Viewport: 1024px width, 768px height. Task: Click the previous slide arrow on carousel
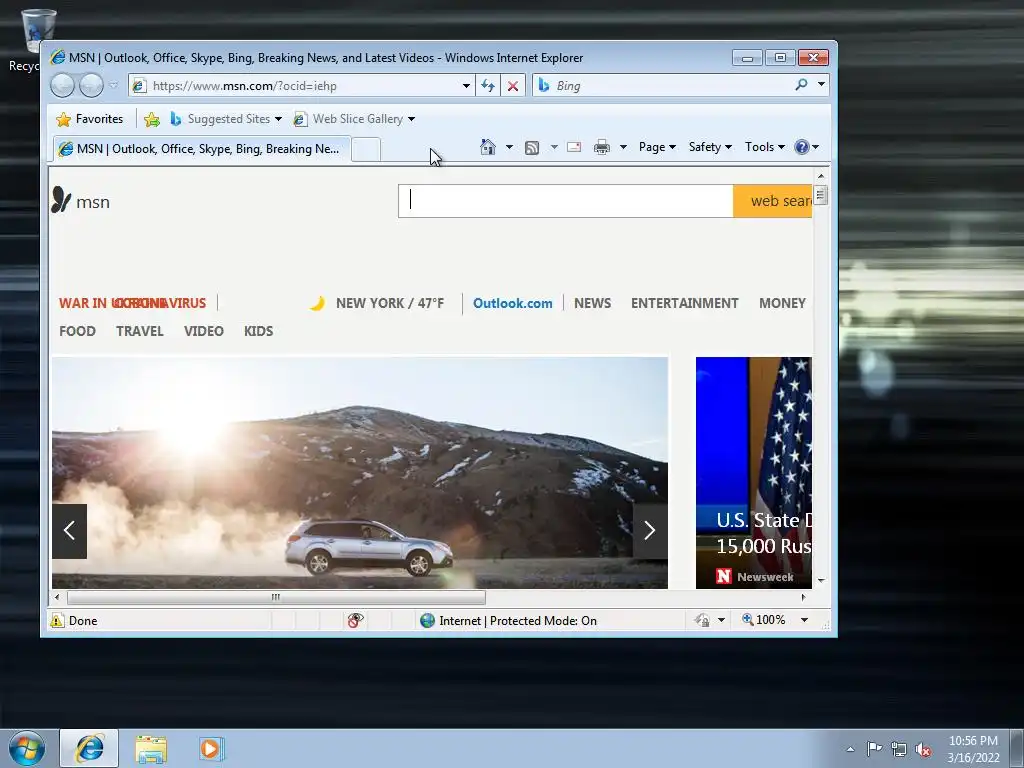pos(69,531)
